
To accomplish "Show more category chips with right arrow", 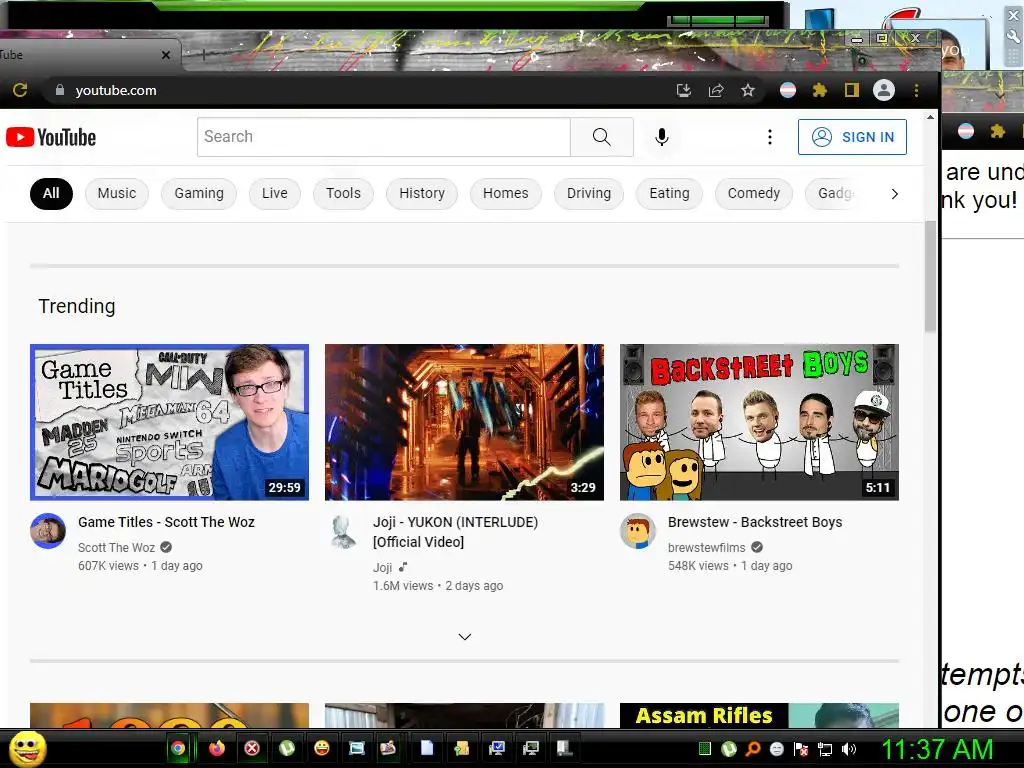I will (x=895, y=194).
